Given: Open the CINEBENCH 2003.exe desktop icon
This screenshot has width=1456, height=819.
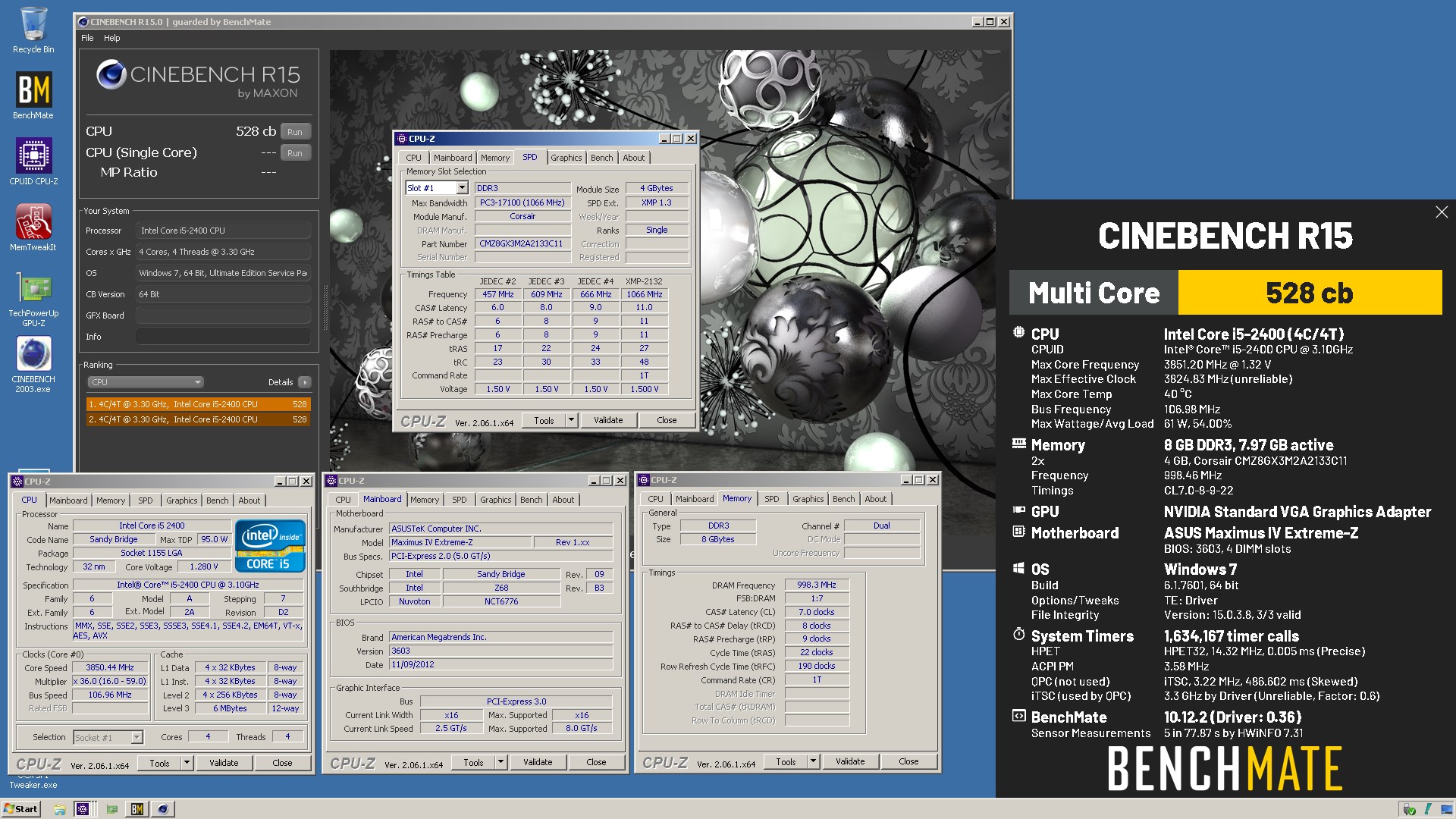Looking at the screenshot, I should click(33, 364).
